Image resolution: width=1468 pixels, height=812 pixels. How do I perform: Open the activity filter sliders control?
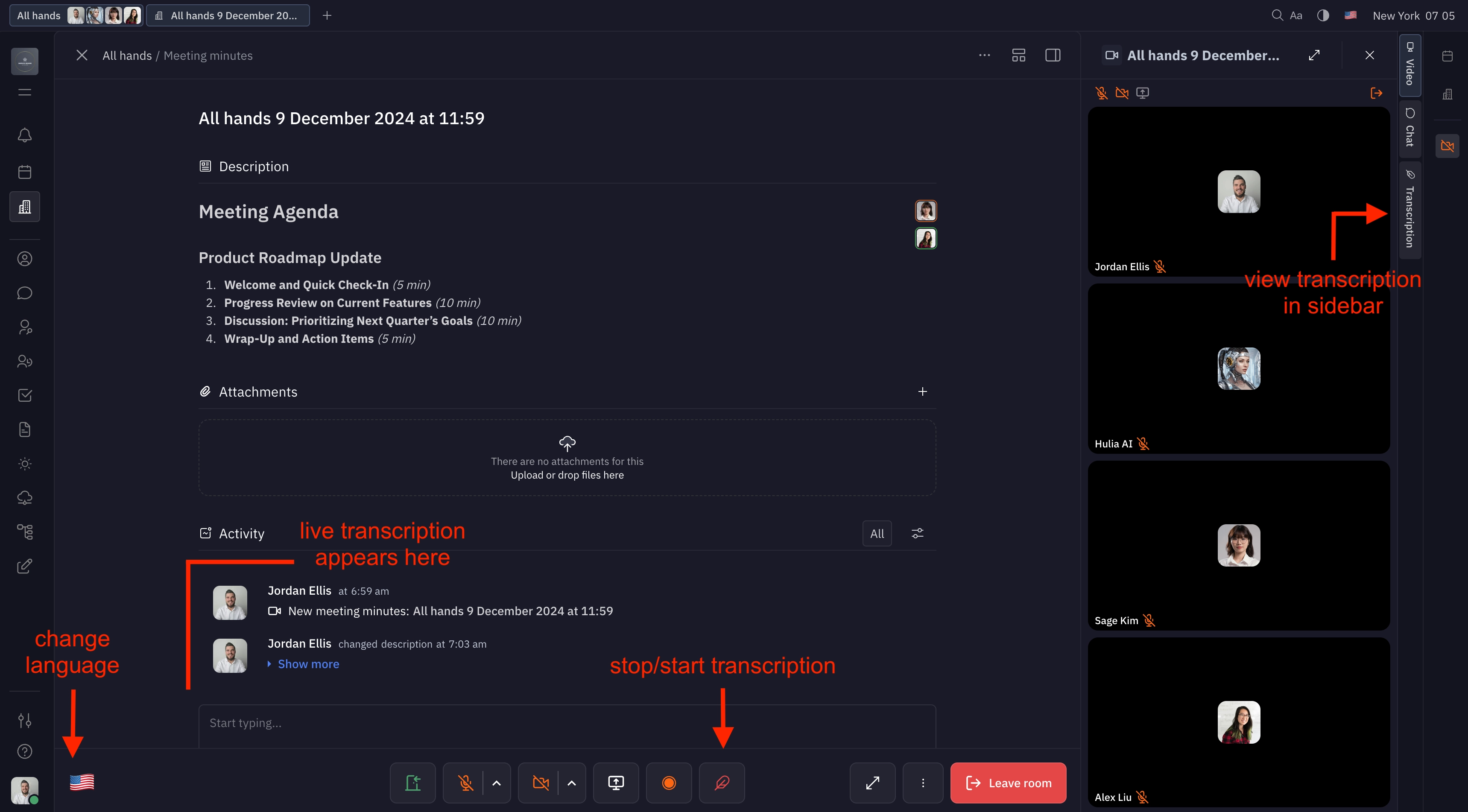917,533
